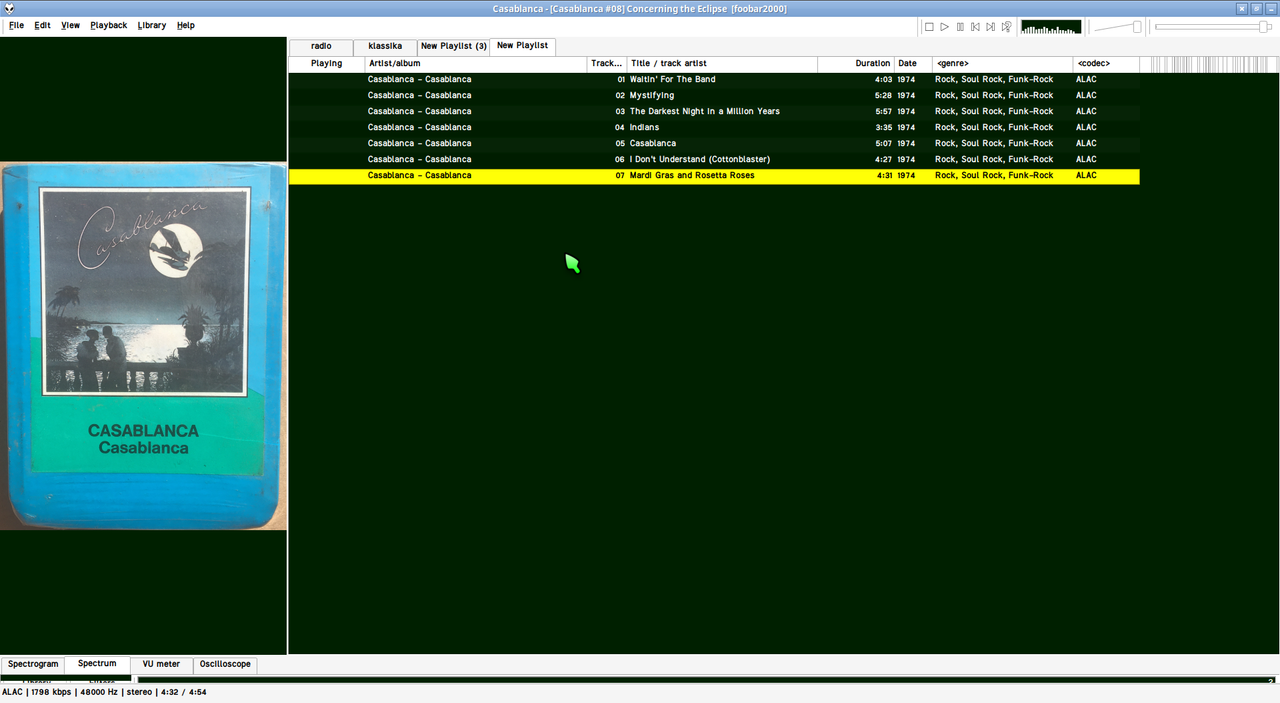Stop playback with the Stop button

point(929,27)
